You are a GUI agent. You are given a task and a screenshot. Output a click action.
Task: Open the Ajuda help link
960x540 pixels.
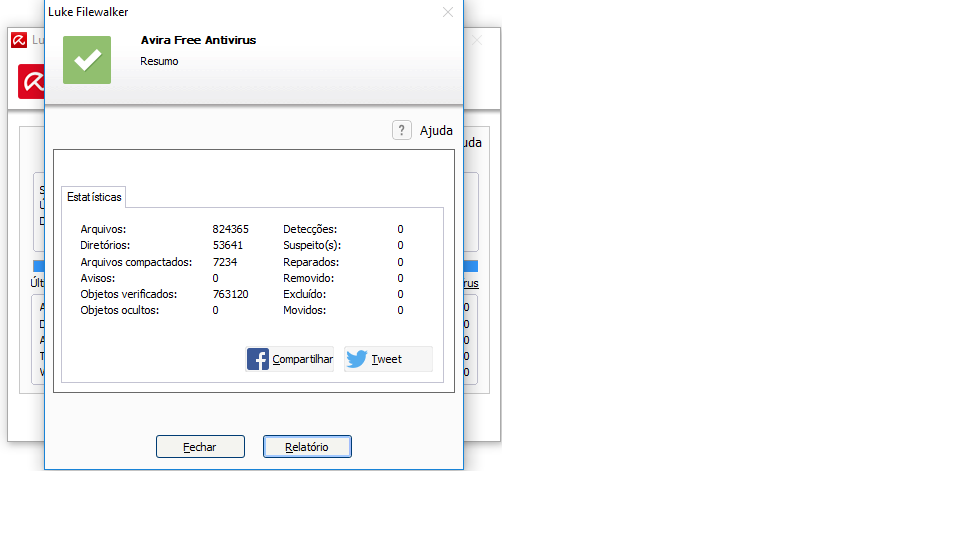[436, 130]
